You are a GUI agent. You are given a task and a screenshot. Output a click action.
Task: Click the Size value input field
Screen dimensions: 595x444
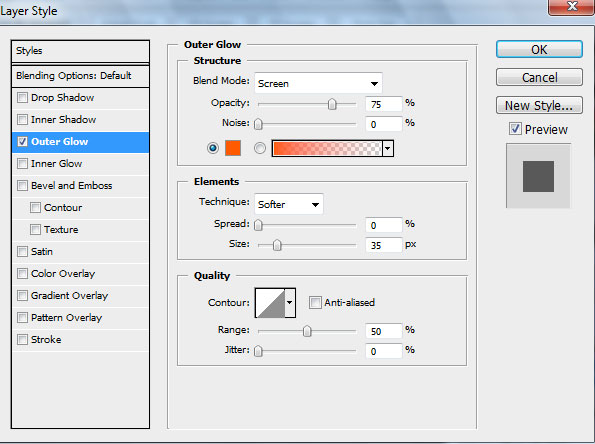(384, 245)
